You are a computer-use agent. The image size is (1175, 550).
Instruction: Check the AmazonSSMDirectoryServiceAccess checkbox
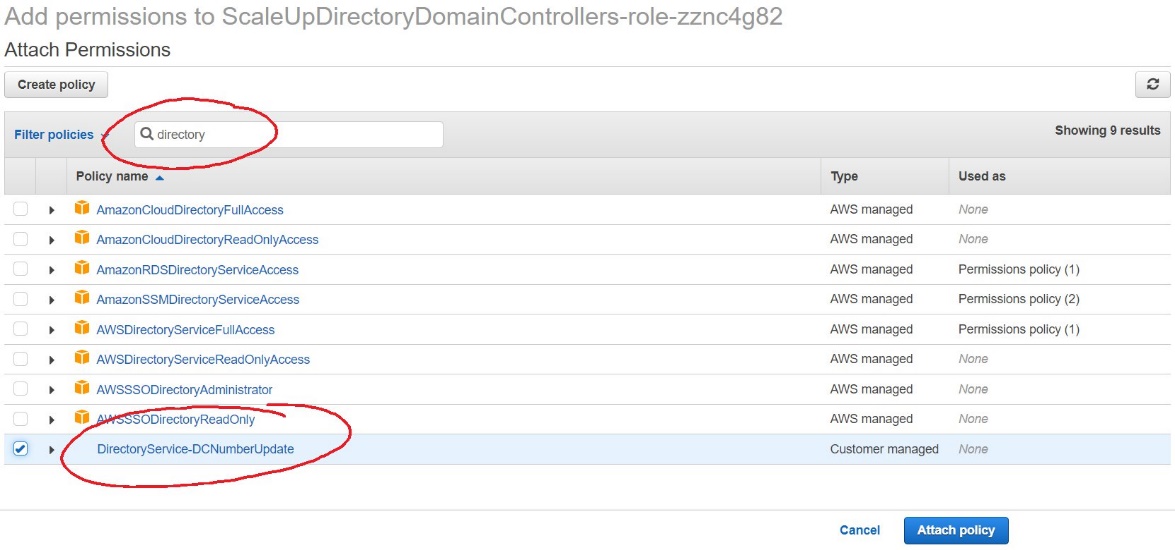[x=20, y=299]
